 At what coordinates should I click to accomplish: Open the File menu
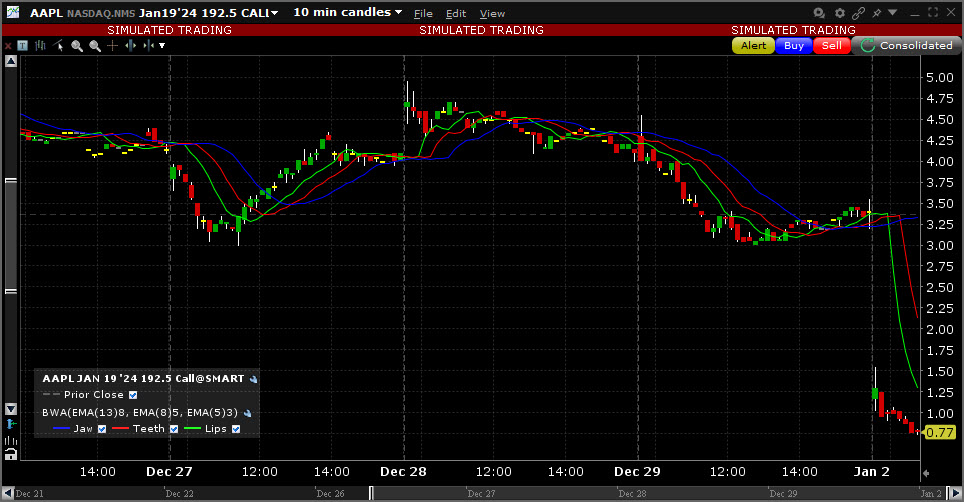[x=423, y=14]
